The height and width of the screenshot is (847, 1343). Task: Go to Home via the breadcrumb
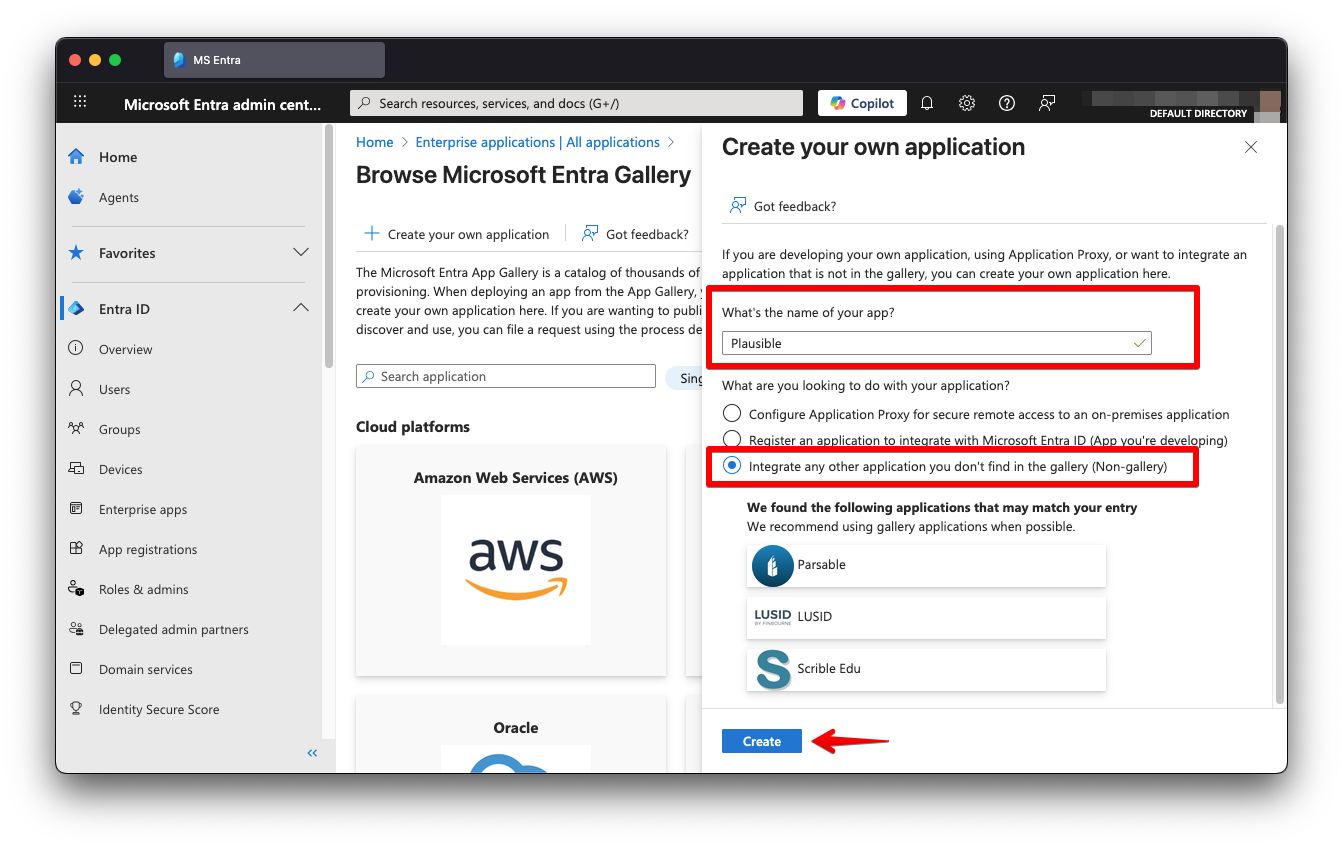point(374,142)
